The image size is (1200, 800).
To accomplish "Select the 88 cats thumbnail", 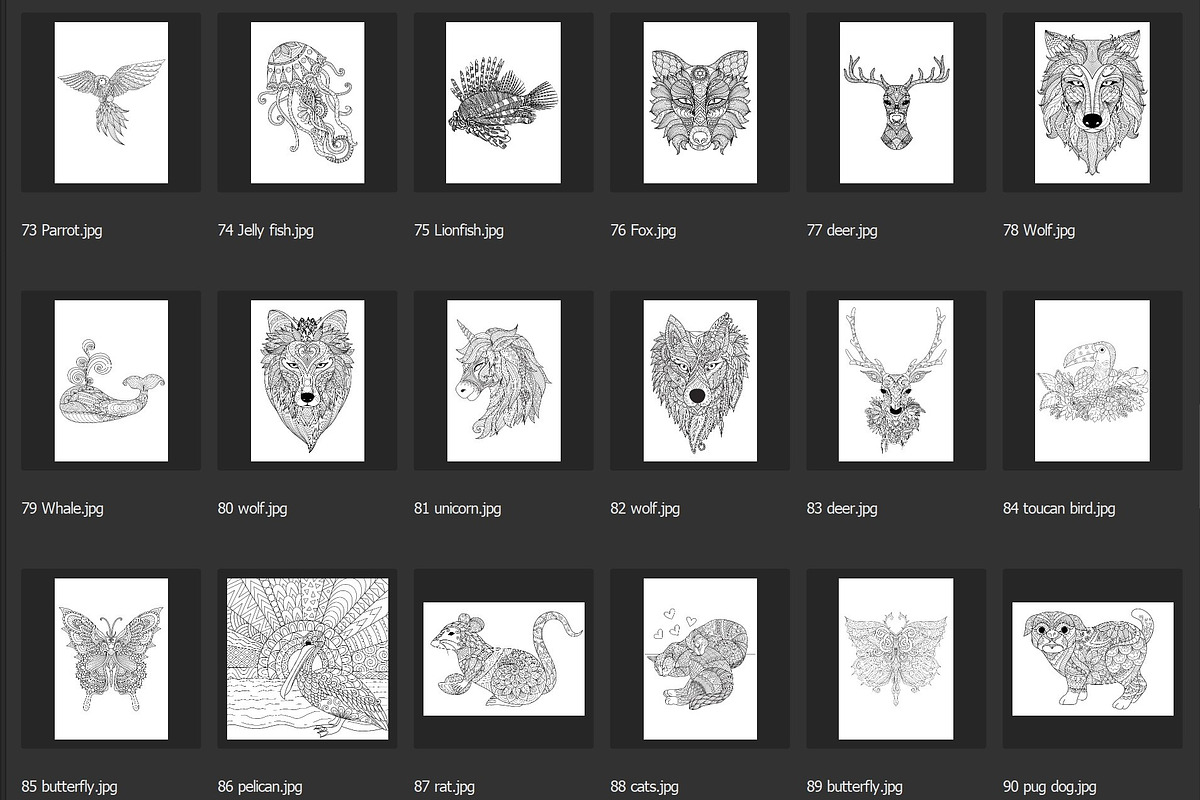I will pos(700,659).
